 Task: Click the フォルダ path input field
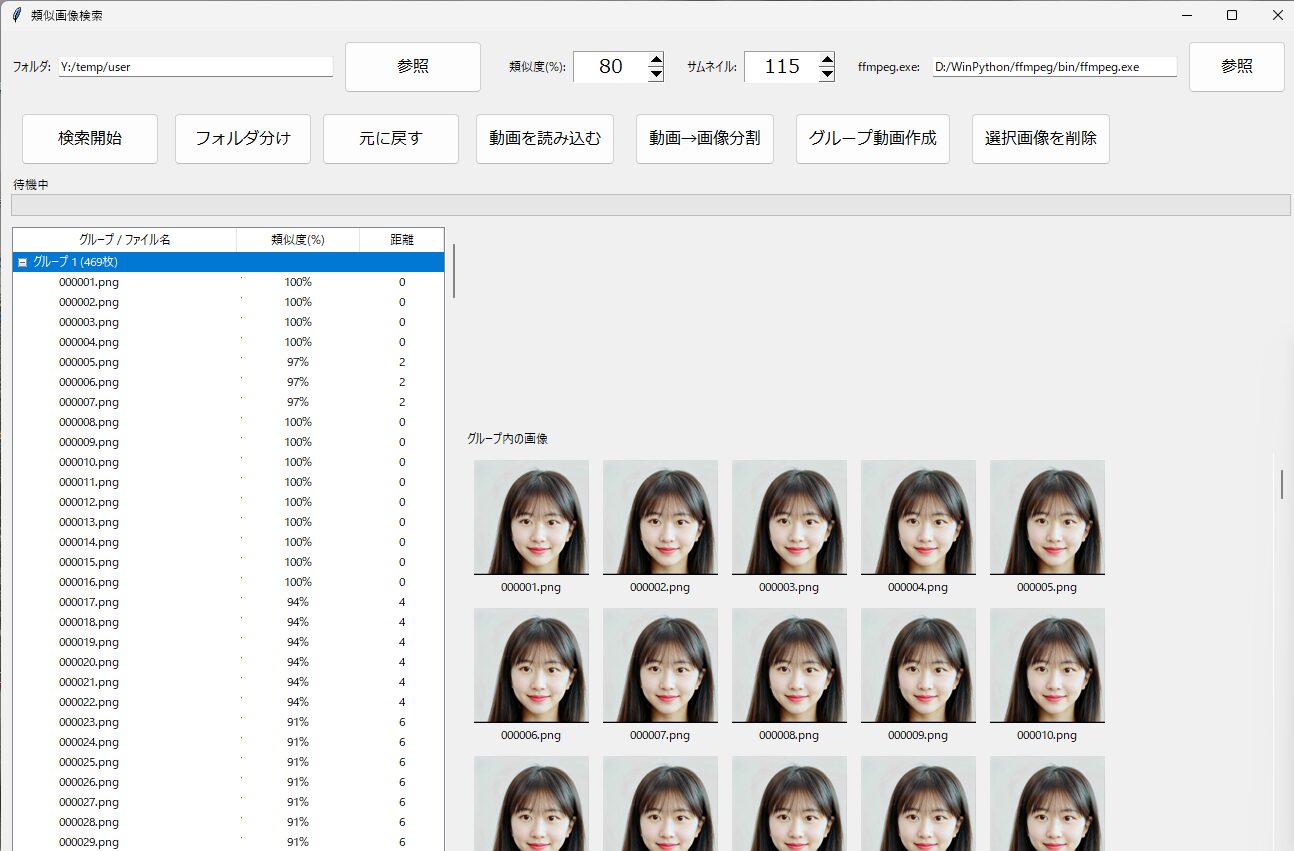(x=195, y=67)
